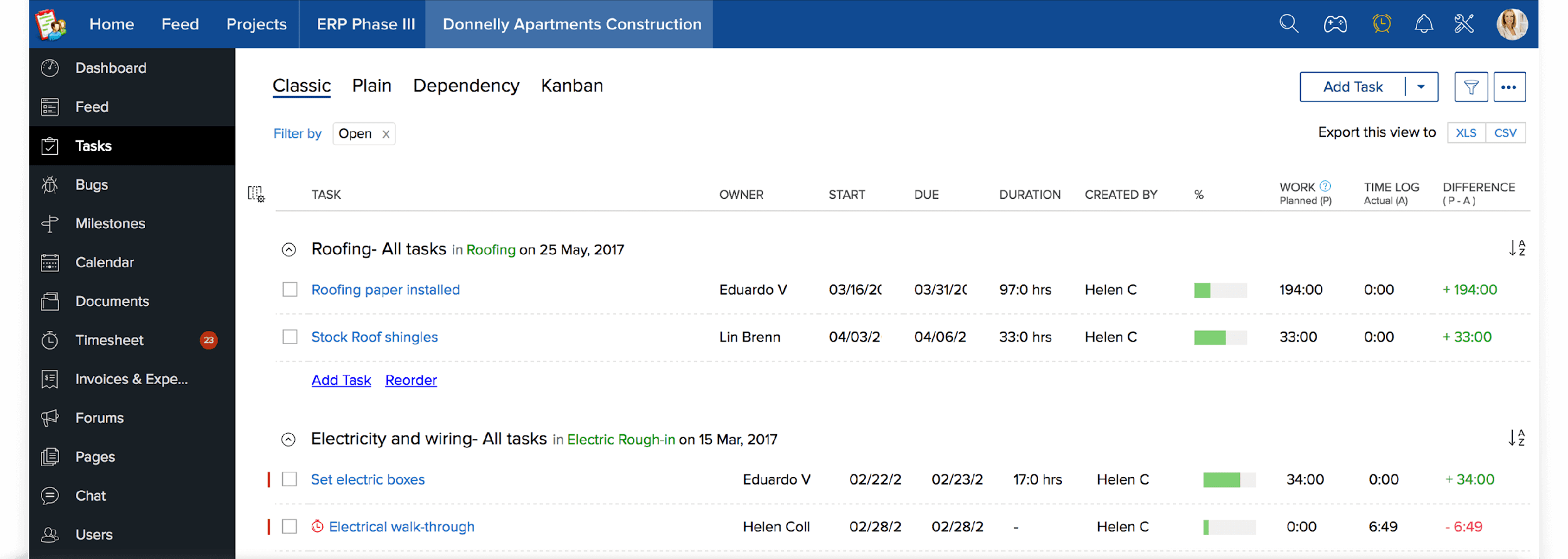Open the gamepad icon in header

(x=1335, y=24)
